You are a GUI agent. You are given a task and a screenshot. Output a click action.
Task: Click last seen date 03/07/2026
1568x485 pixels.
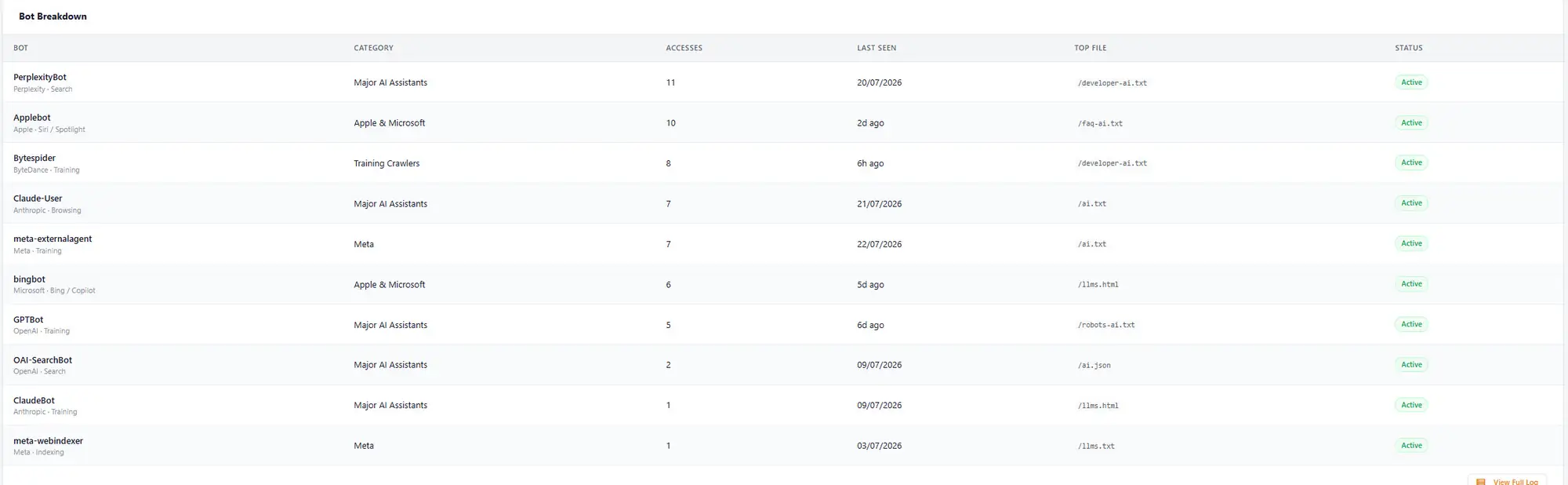click(879, 446)
